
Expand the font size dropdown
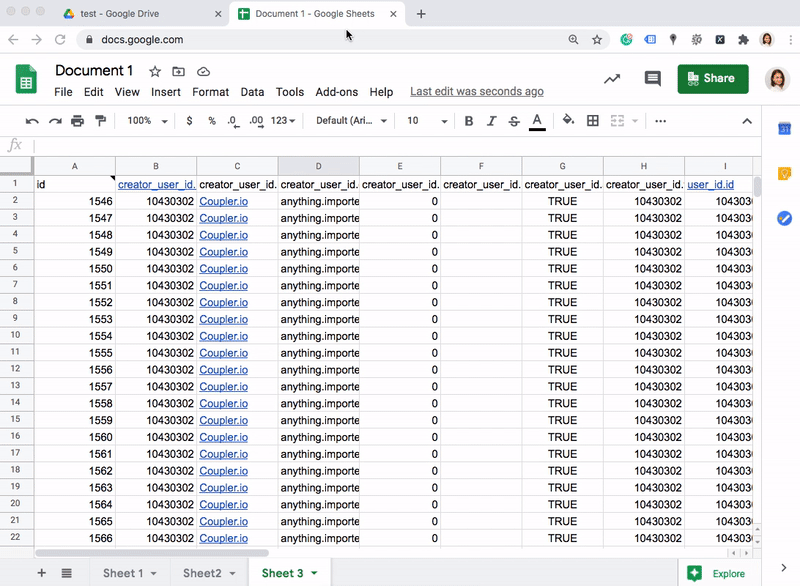[x=427, y=121]
